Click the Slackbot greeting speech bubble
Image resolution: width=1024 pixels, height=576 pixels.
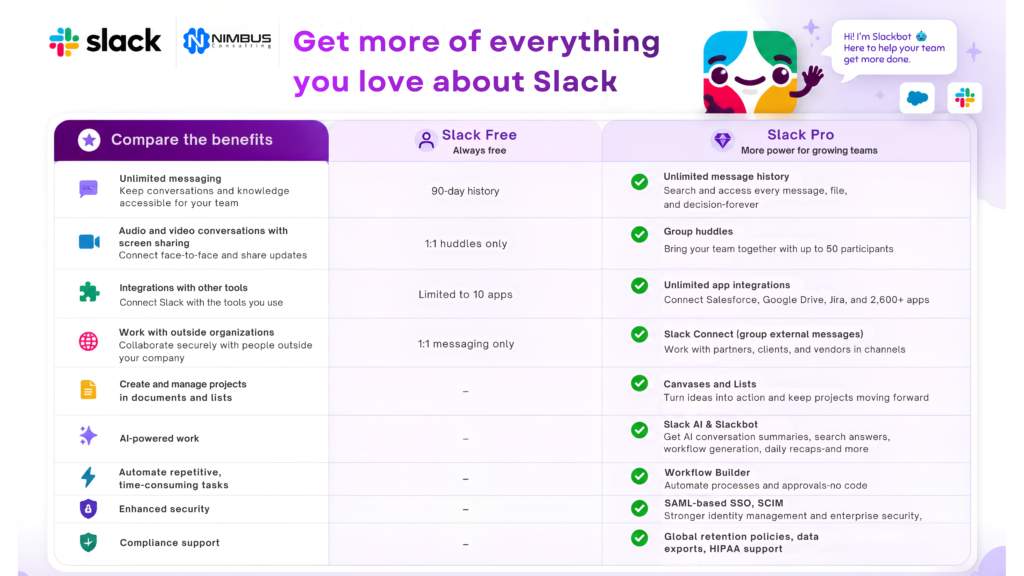pos(894,48)
